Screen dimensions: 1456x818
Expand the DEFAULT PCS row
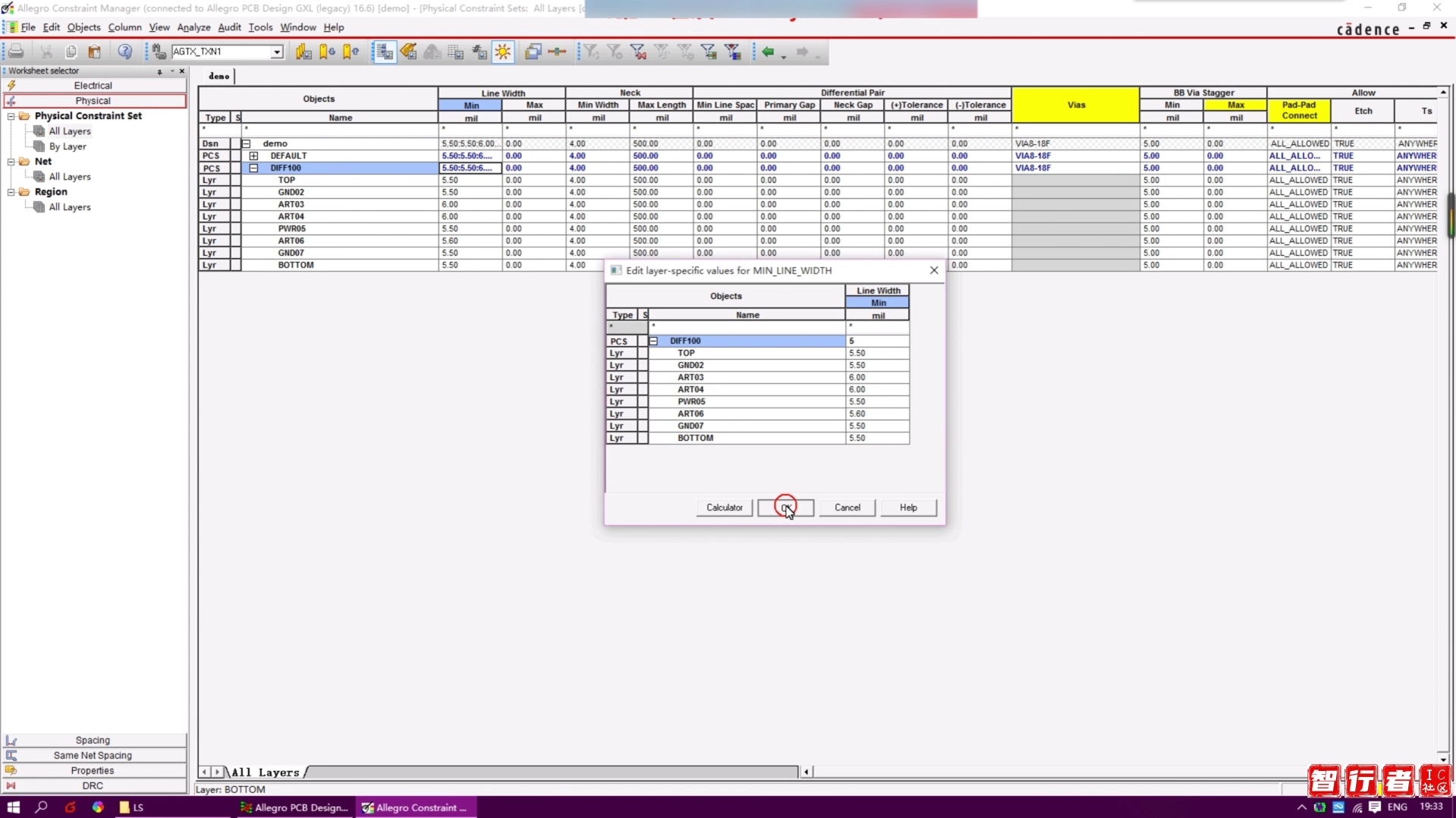tap(253, 156)
